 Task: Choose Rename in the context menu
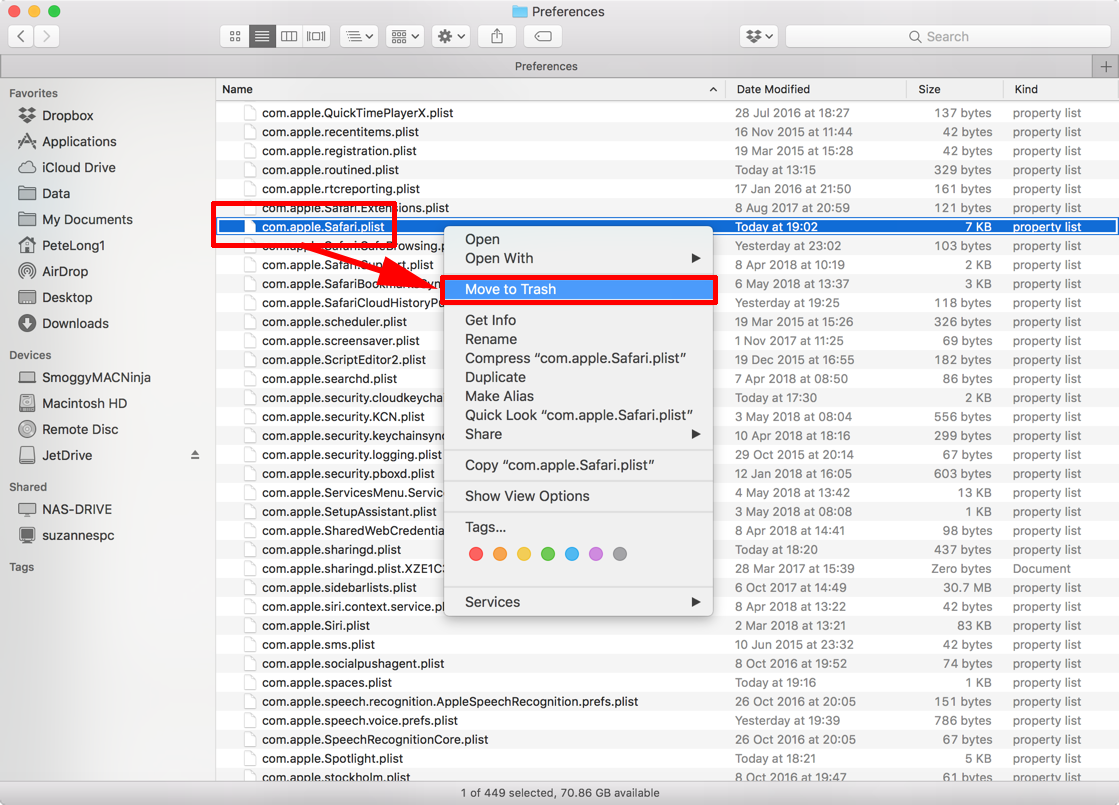coord(578,339)
